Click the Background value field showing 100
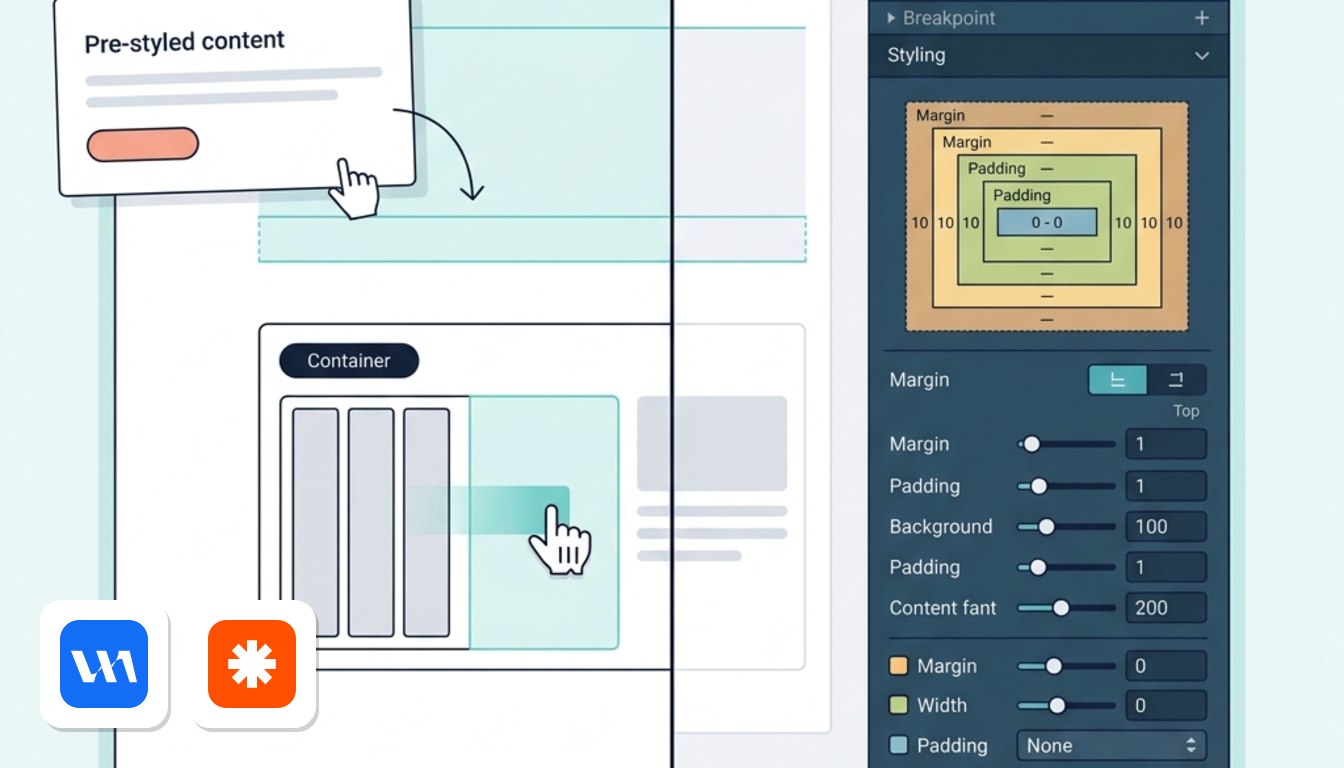This screenshot has height=768, width=1344. pos(1166,526)
